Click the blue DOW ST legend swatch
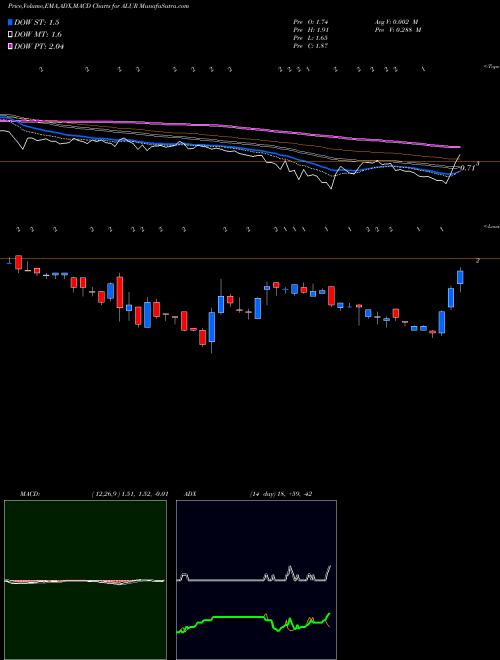Screen dimensions: 500x660 pyautogui.click(x=11, y=22)
